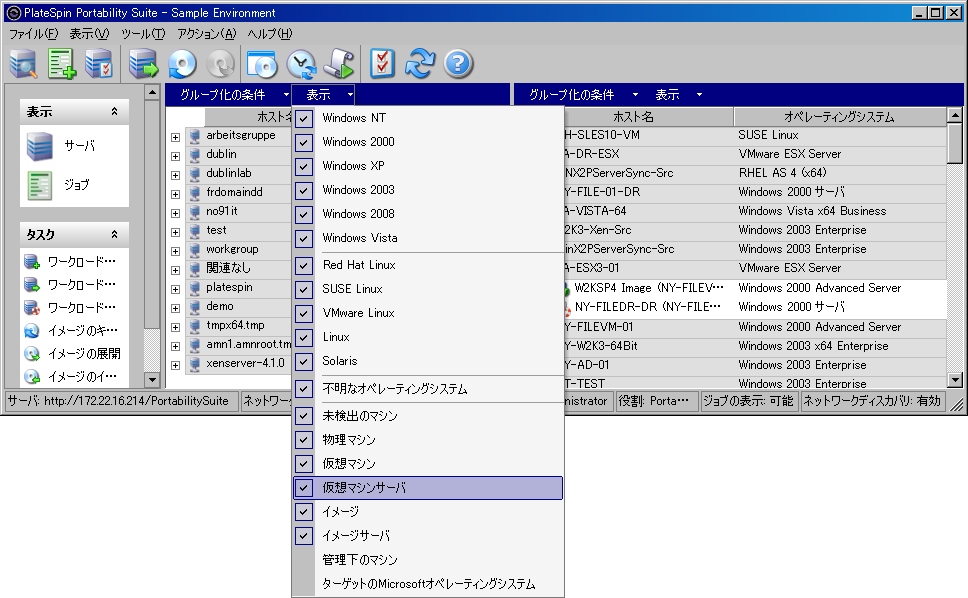Click the discover details magnifier toolbar icon
This screenshot has width=968, height=598.
pos(23,64)
